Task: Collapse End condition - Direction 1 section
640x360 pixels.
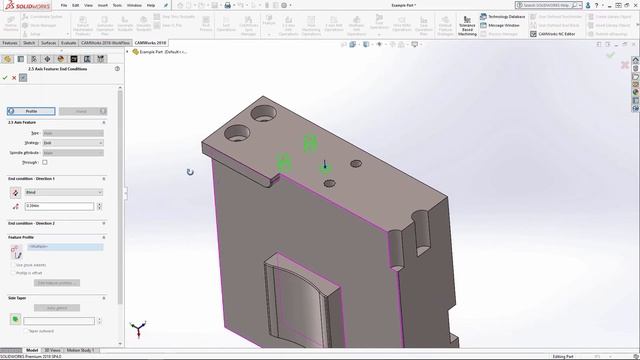Action: pyautogui.click(x=104, y=179)
